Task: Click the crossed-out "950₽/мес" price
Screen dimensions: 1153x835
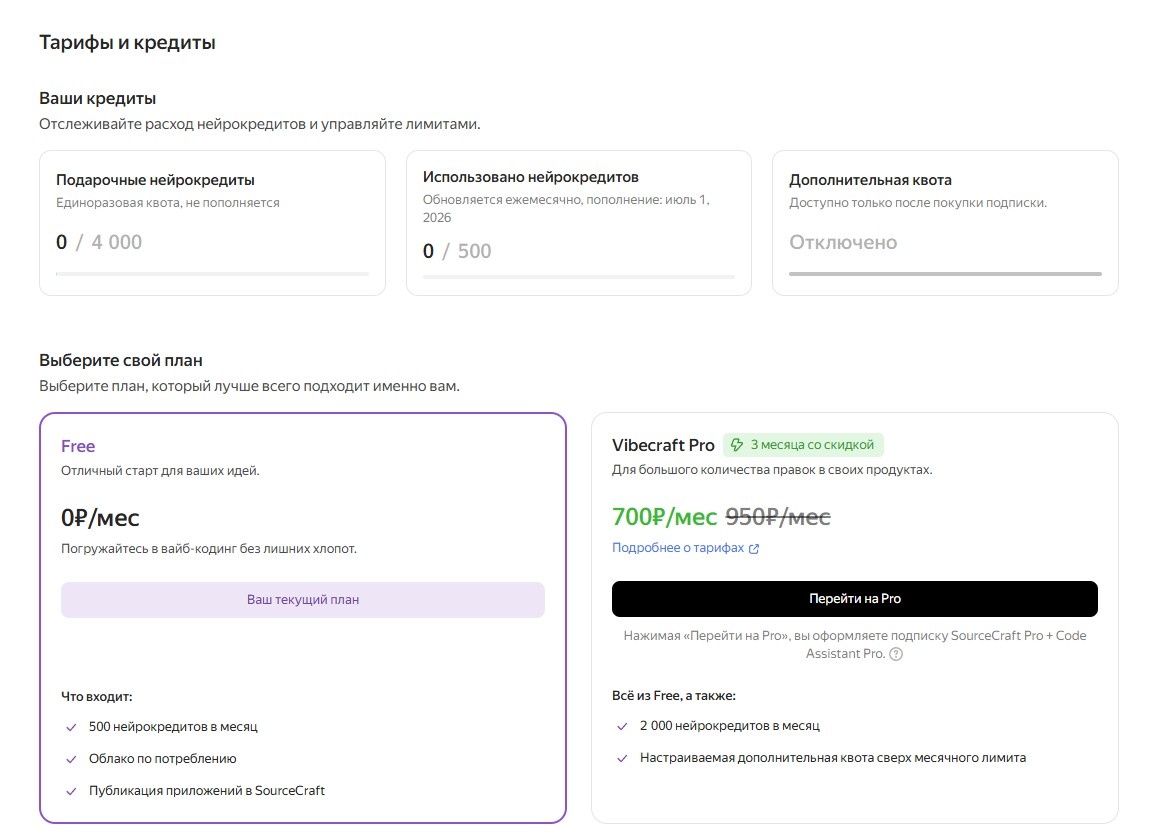Action: 778,517
